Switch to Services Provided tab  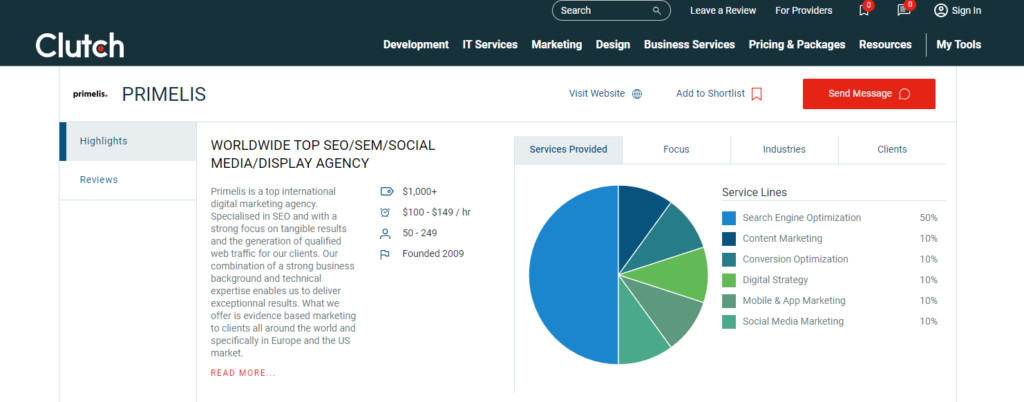click(568, 149)
